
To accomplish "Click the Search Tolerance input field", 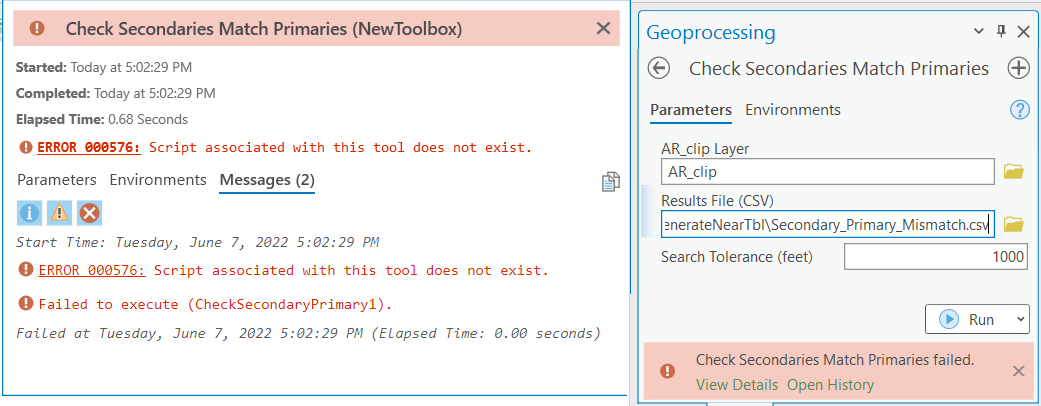I will tap(935, 257).
